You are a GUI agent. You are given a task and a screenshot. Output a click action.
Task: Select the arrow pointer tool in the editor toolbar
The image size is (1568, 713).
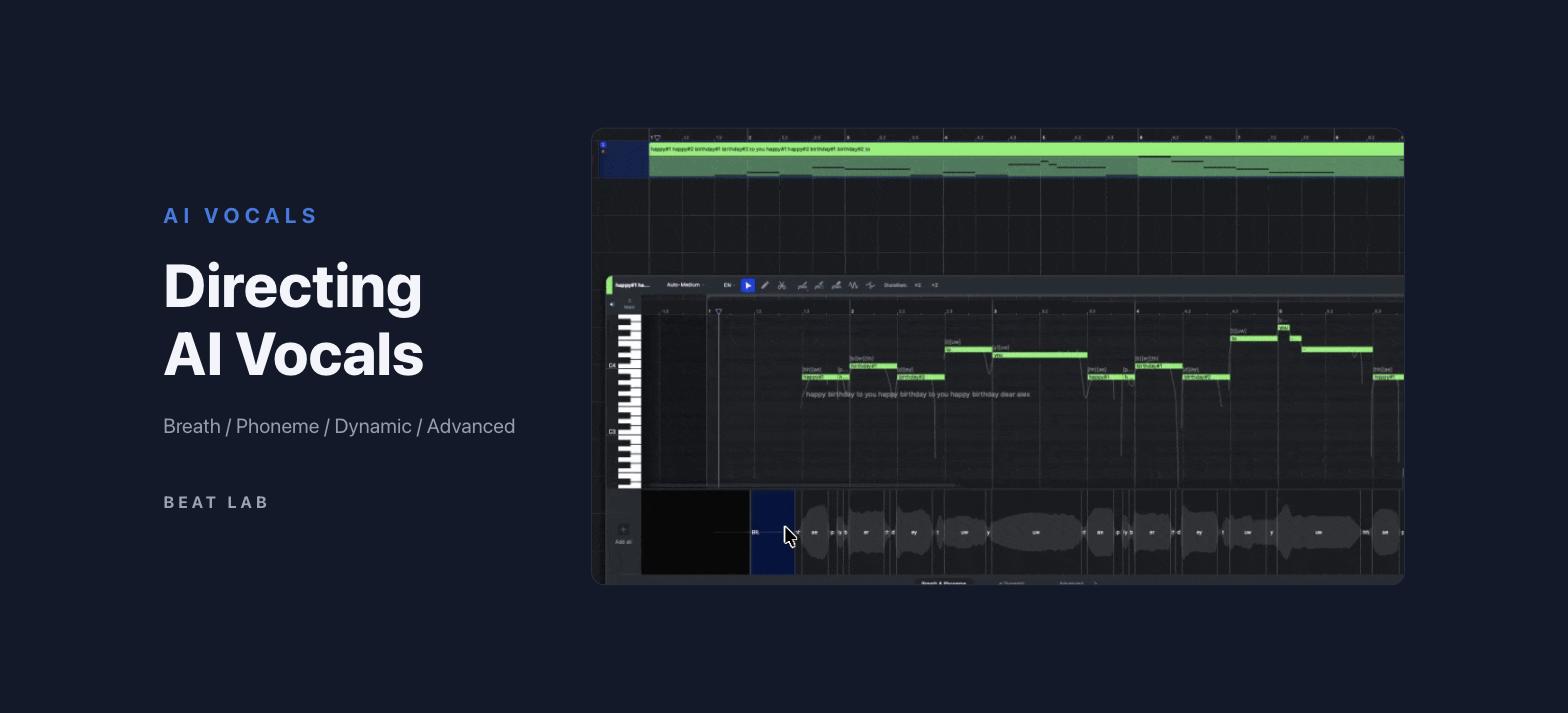tap(748, 286)
